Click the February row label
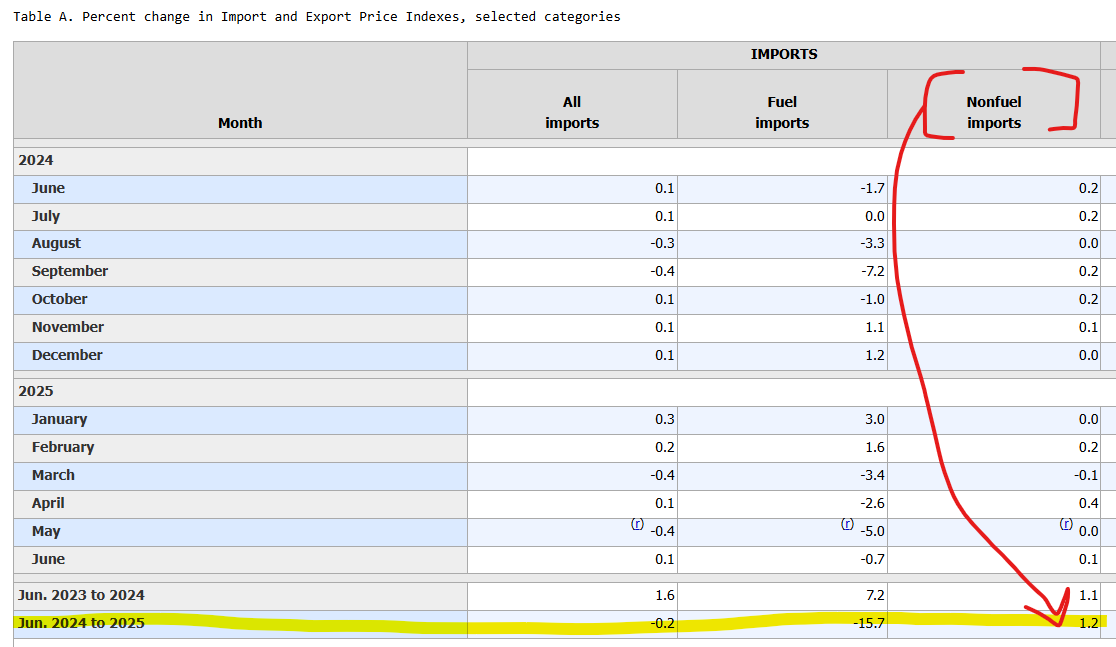This screenshot has height=647, width=1116. point(63,447)
